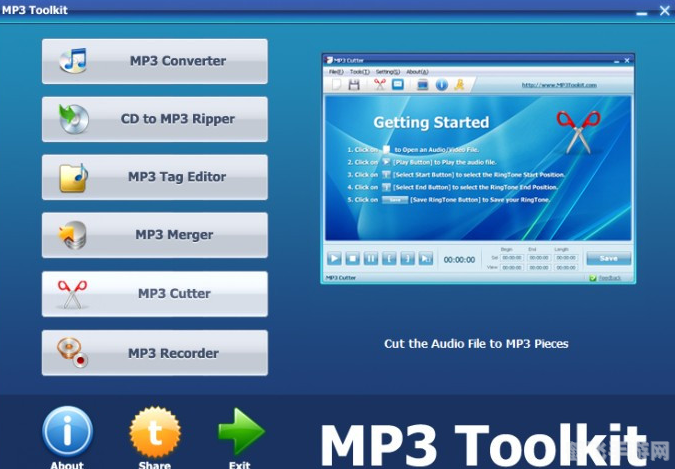Screen dimensions: 675x469
Task: Minimize the MP3 Toolkit window
Action: [642, 13]
